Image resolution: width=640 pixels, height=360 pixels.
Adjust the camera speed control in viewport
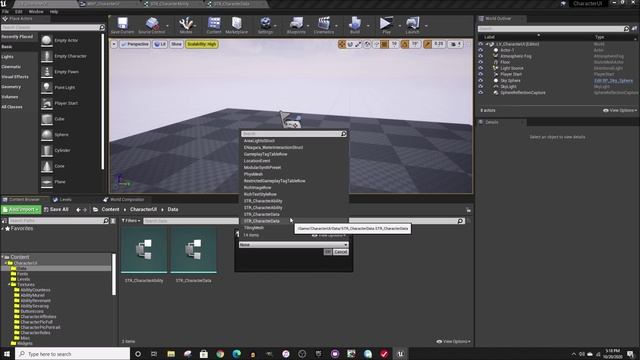tap(456, 44)
